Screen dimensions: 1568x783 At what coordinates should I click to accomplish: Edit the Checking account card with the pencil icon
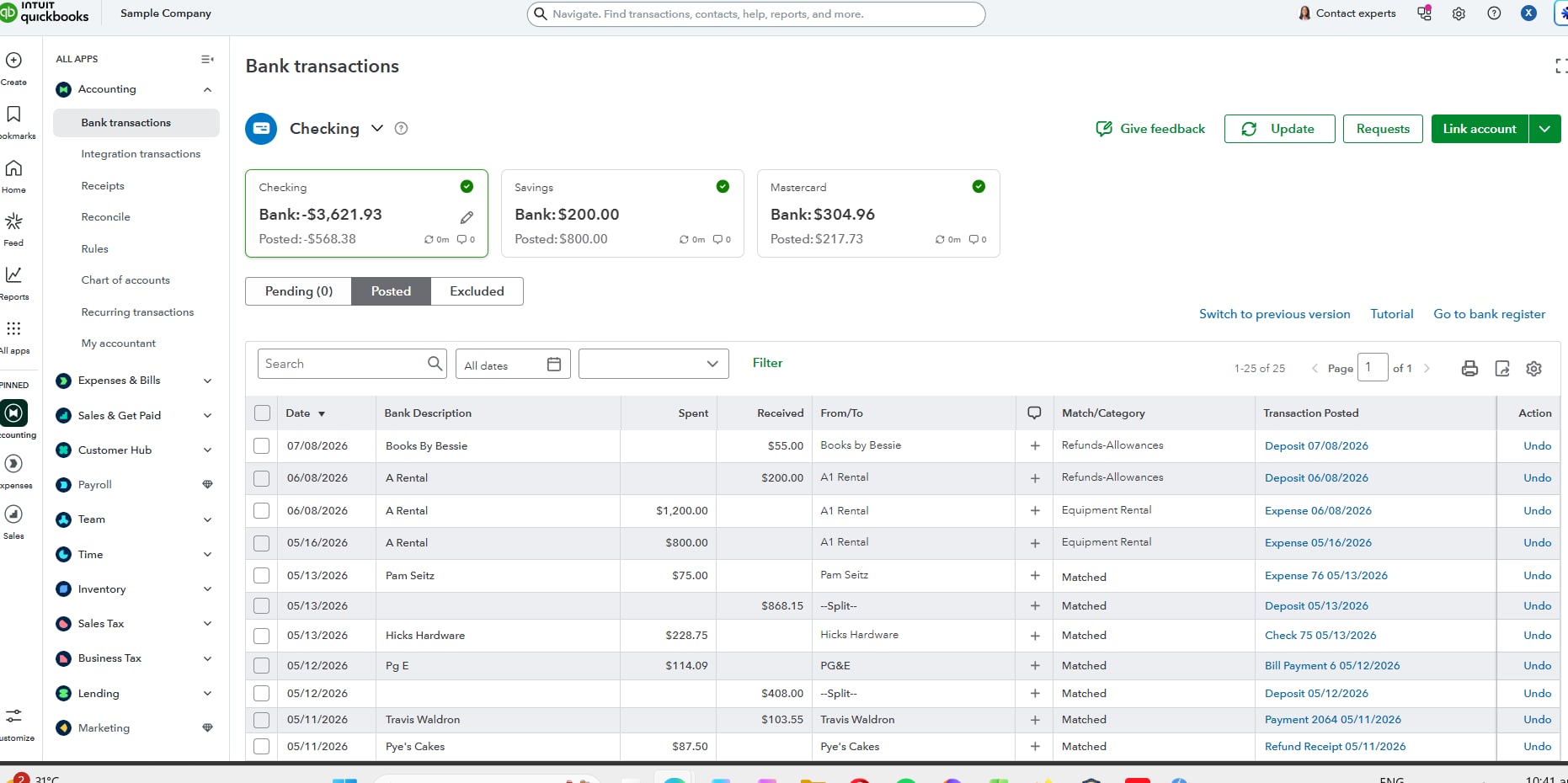coord(467,217)
